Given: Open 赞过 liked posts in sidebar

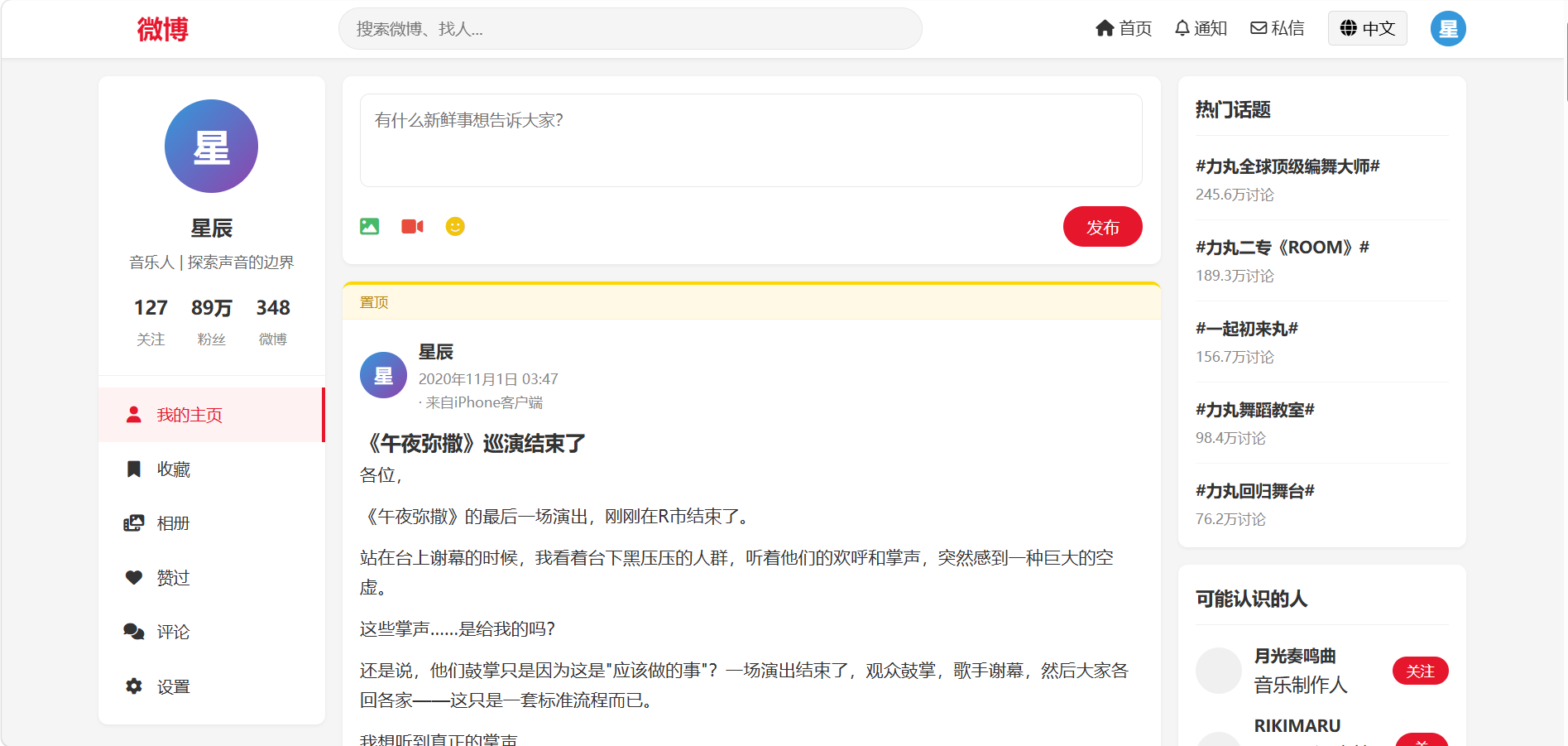Looking at the screenshot, I should [x=211, y=578].
